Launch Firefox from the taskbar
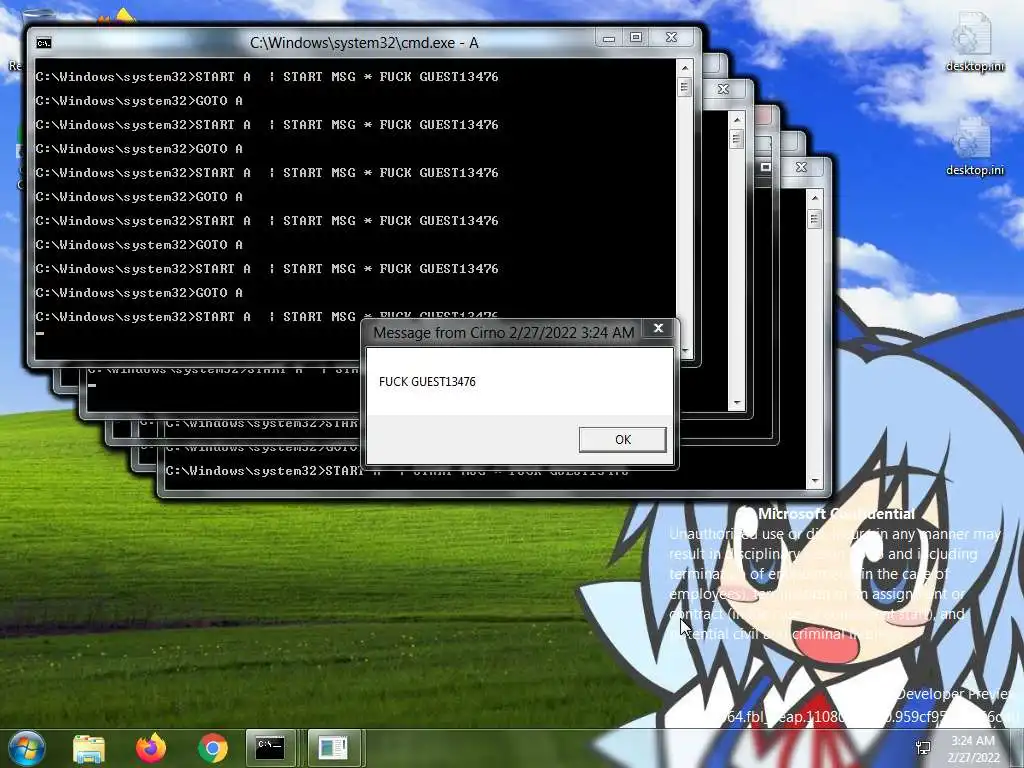1024x768 pixels. click(151, 748)
